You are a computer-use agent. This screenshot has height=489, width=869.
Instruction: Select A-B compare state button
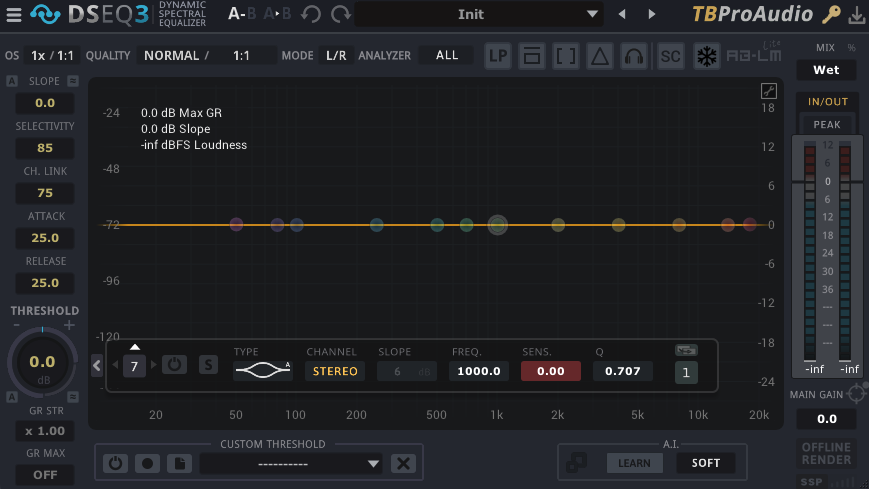pos(242,14)
